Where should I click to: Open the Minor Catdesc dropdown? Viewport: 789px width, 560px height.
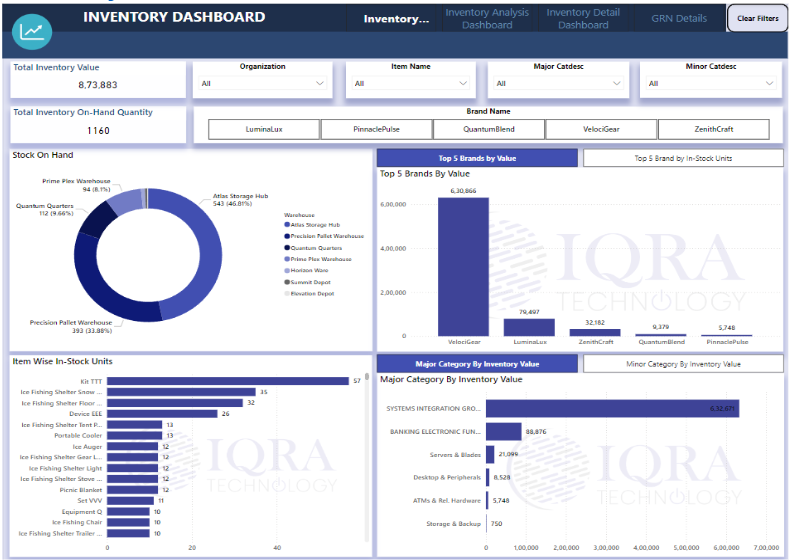[x=711, y=84]
